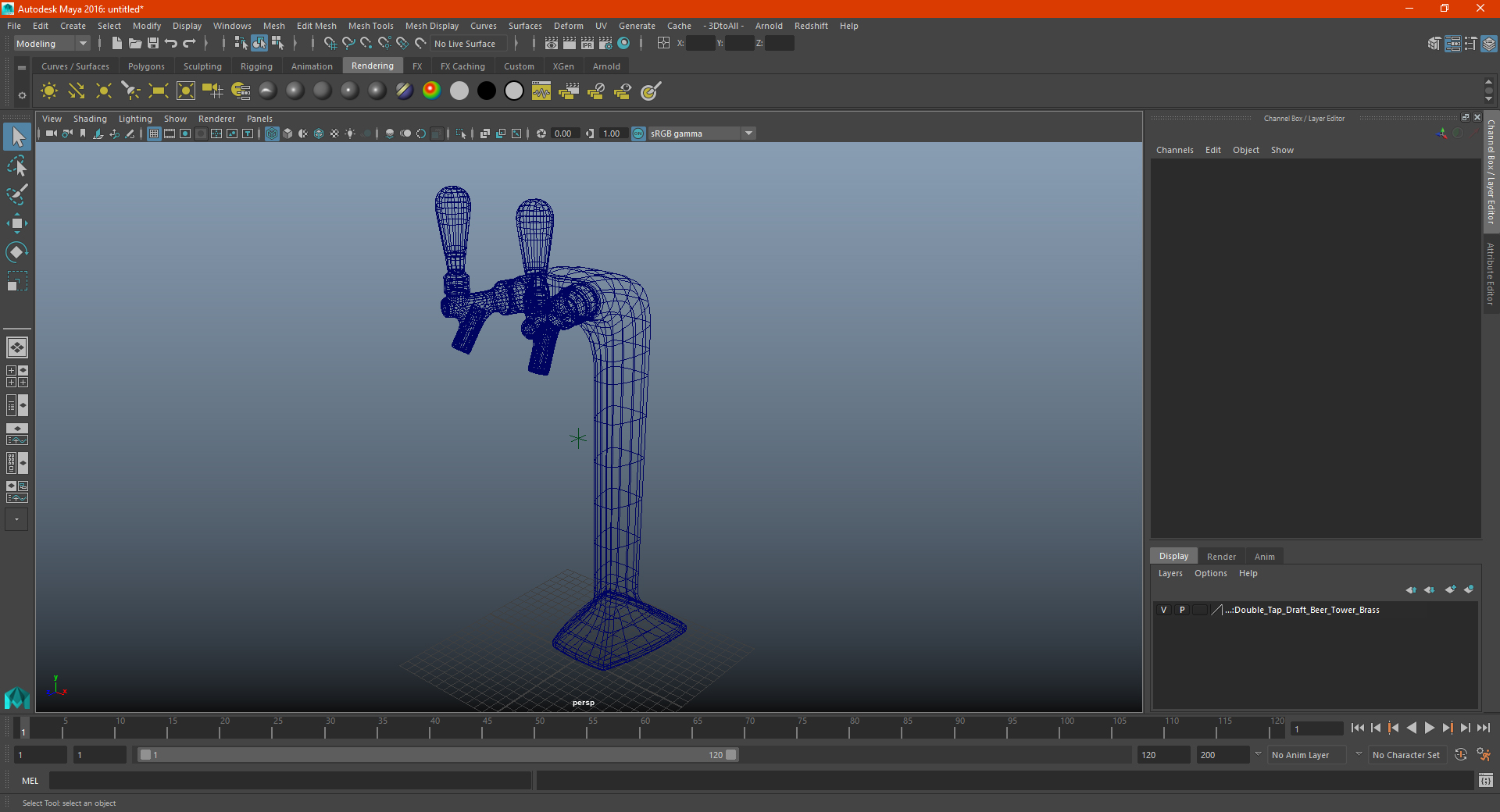Open the Options menu in Layer Editor
Image resolution: width=1500 pixels, height=812 pixels.
point(1211,573)
